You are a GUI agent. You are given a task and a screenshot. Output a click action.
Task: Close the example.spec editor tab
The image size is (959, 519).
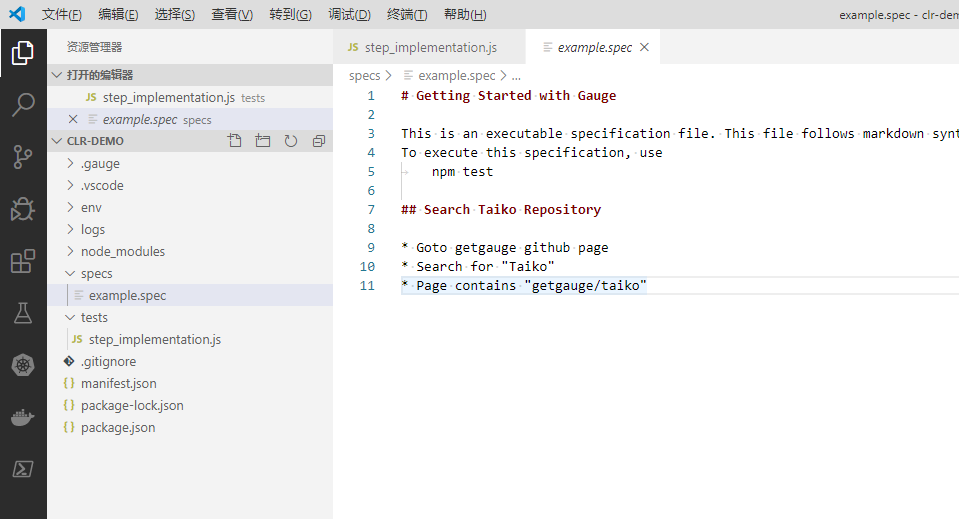click(644, 47)
